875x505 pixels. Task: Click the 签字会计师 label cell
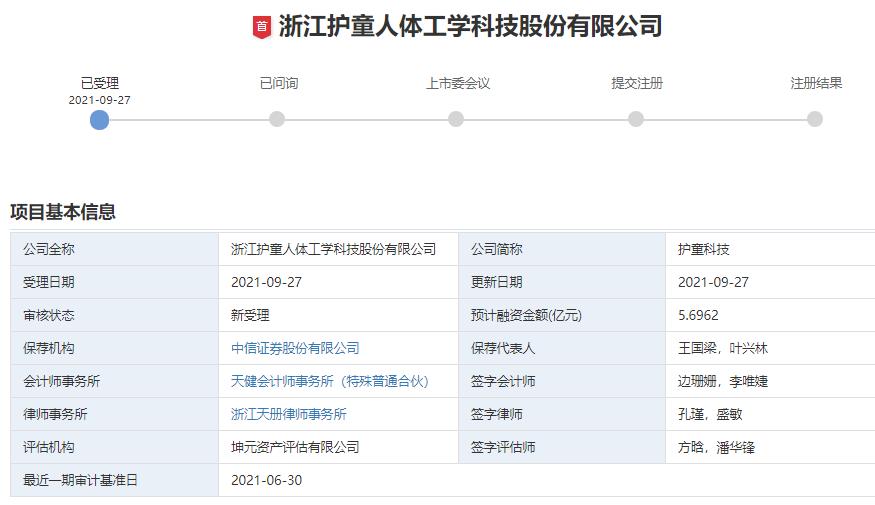click(562, 381)
